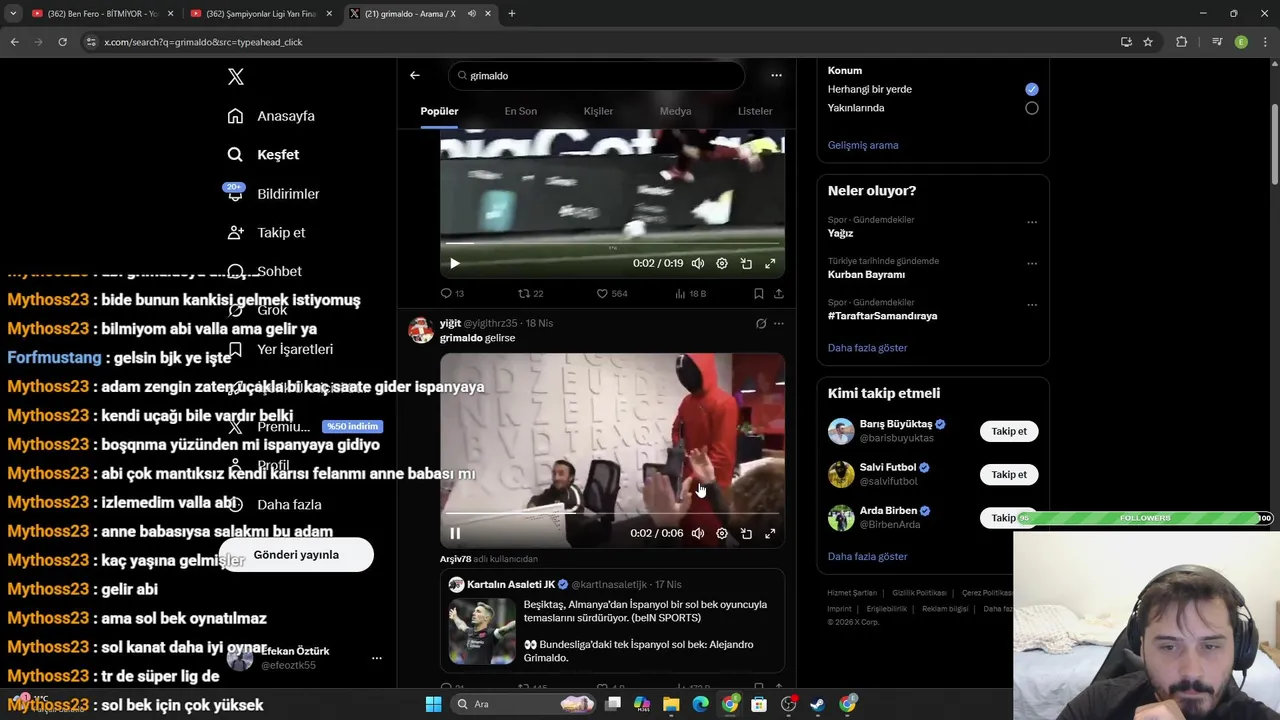
Task: Click the grimaldo search input field
Action: (x=596, y=76)
